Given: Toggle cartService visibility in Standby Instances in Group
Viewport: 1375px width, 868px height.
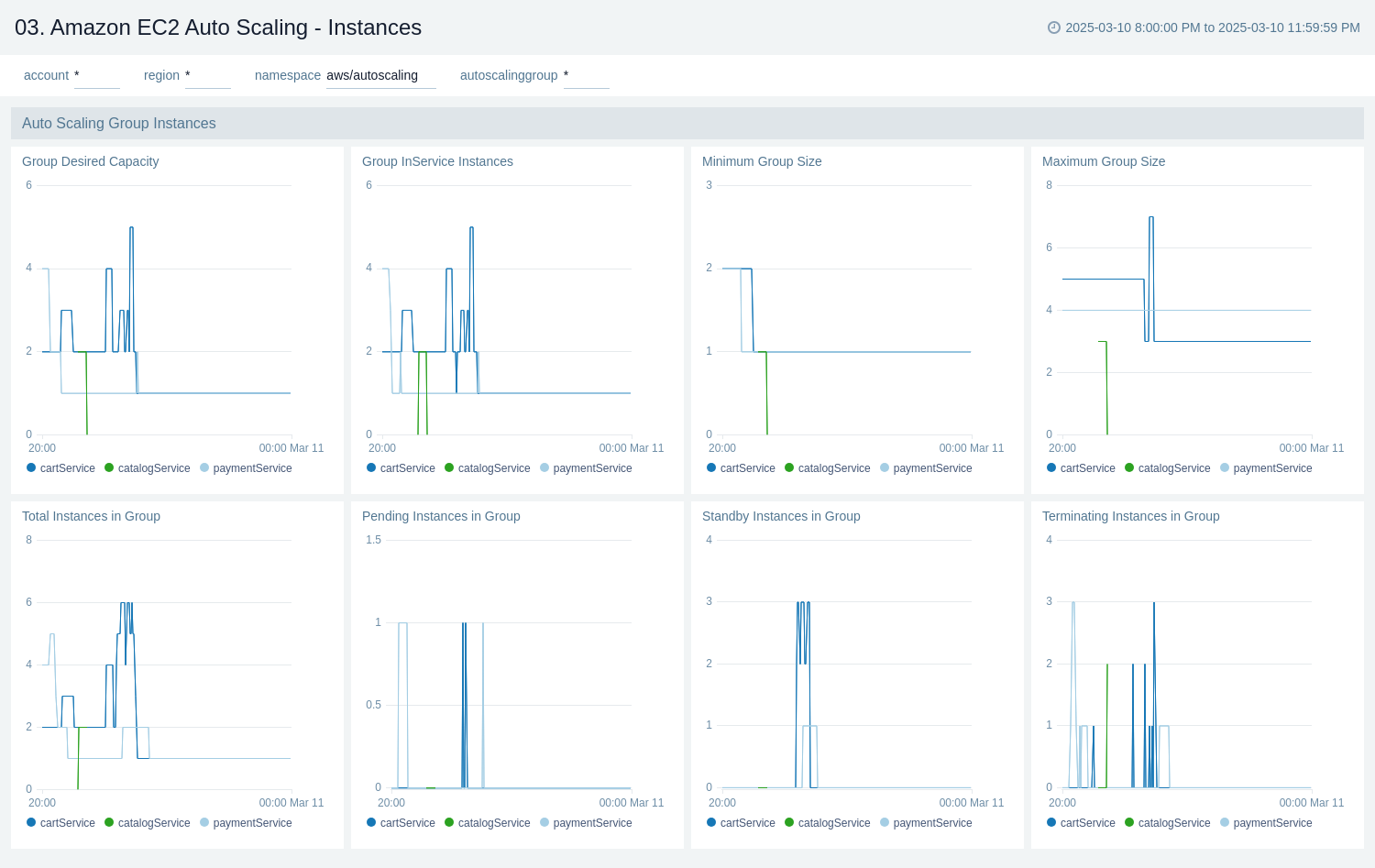Looking at the screenshot, I should coord(710,823).
